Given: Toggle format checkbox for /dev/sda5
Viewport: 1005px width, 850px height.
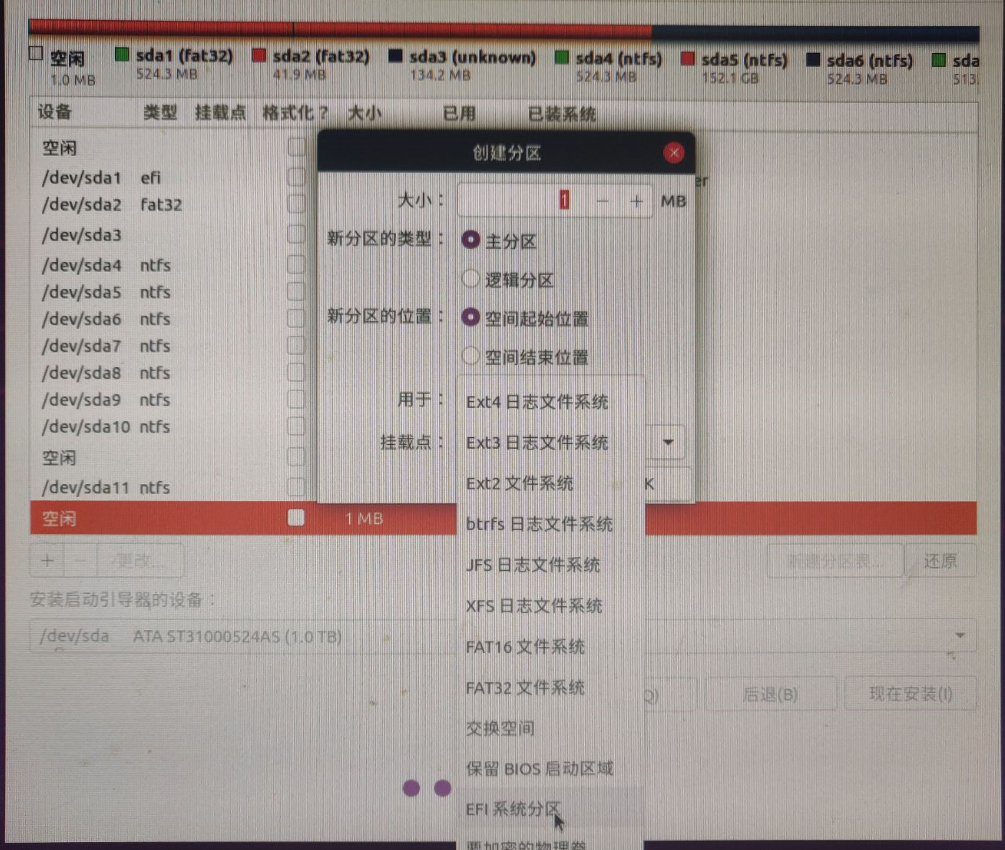Looking at the screenshot, I should (x=296, y=291).
